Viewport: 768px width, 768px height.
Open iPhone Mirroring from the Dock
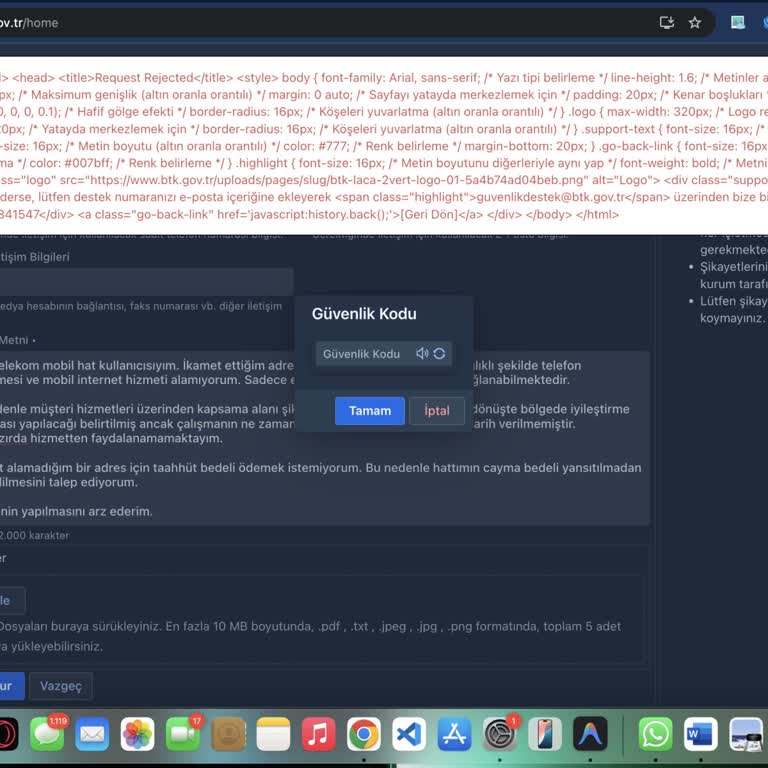(x=545, y=734)
